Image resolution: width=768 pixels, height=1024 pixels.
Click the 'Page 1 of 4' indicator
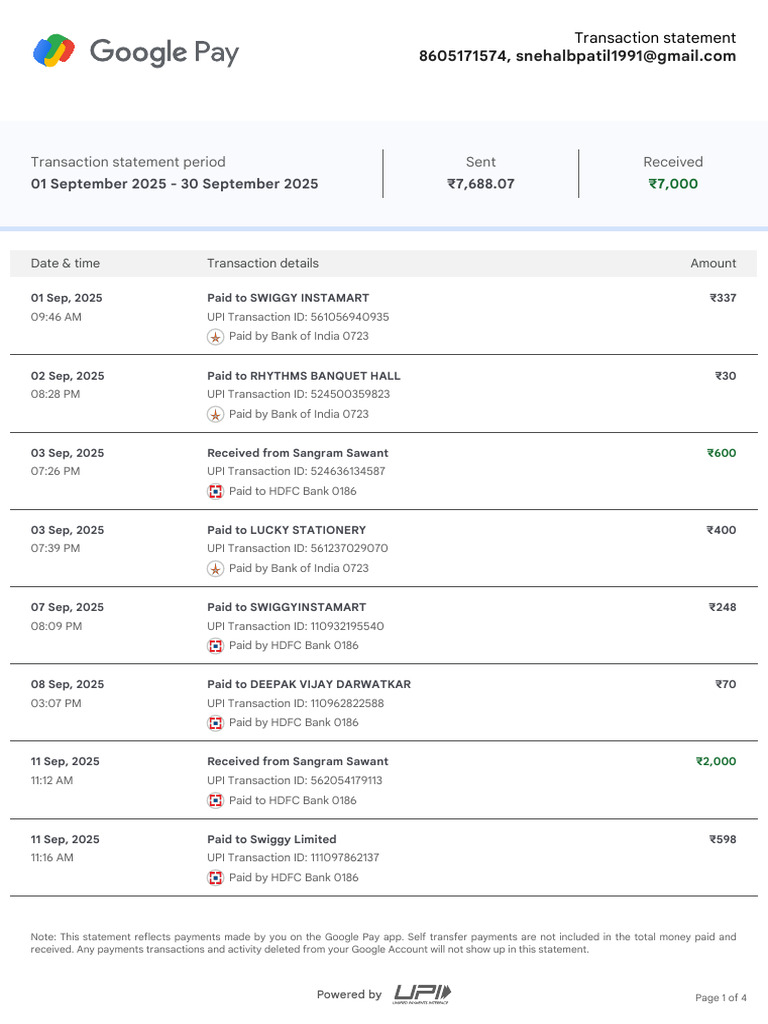(x=721, y=998)
